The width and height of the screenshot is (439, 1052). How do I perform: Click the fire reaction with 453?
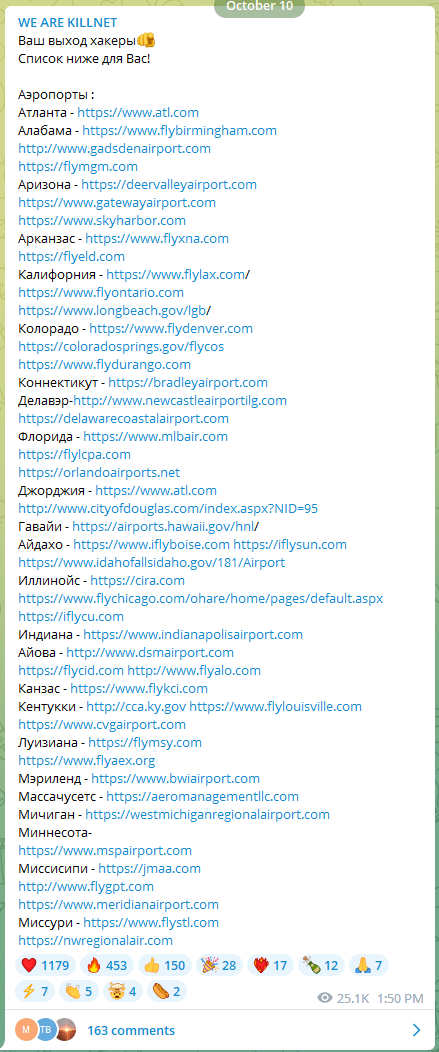(x=106, y=965)
